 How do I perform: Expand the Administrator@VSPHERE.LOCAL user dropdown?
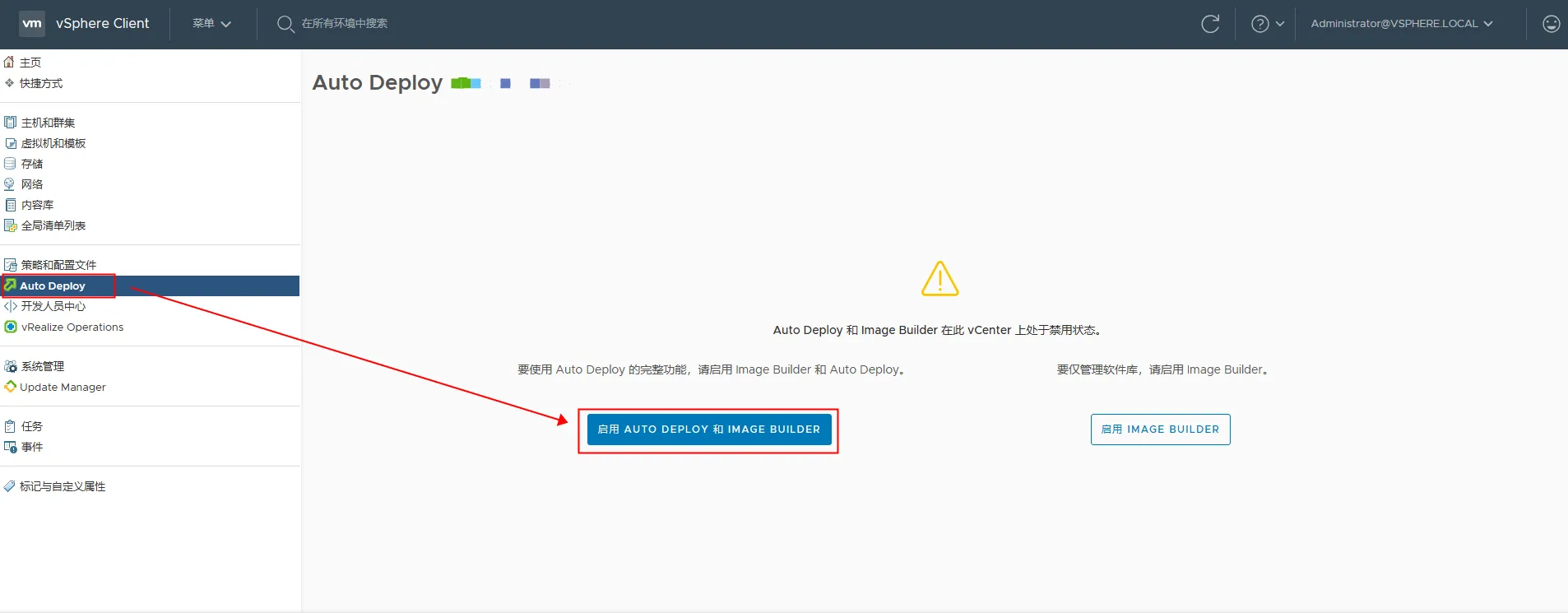coord(1401,24)
